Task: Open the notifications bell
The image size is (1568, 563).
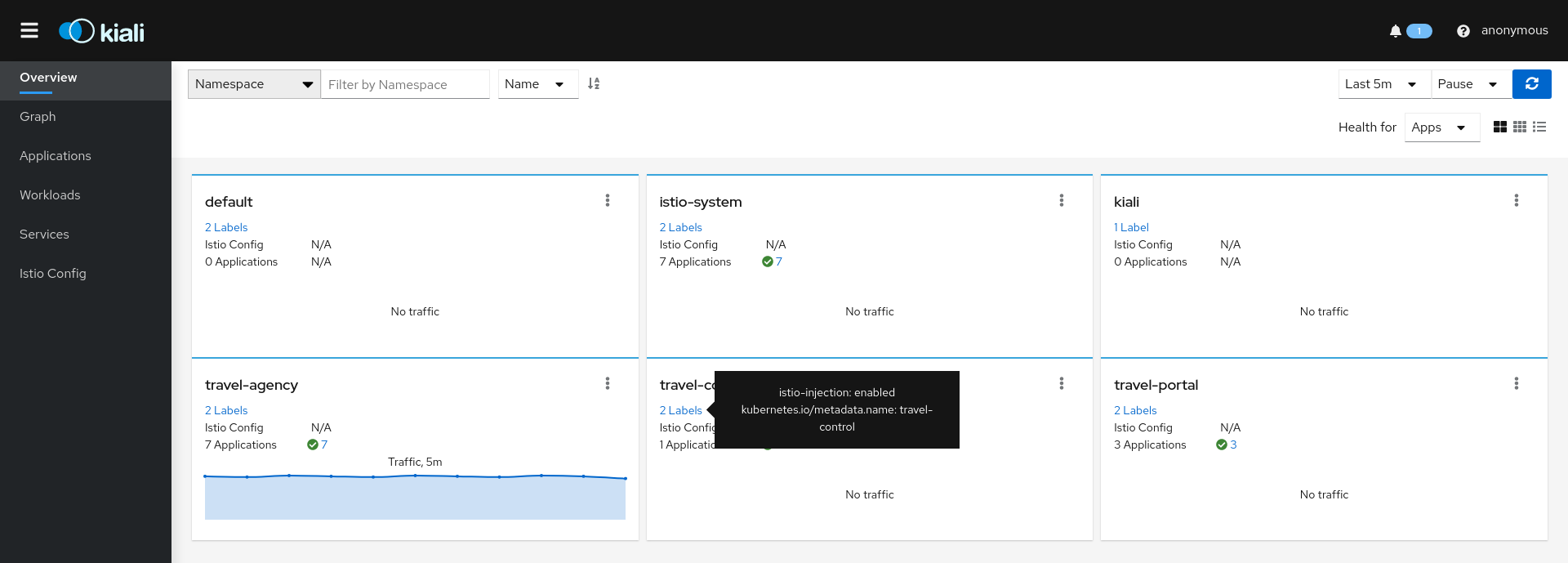Action: [1395, 31]
